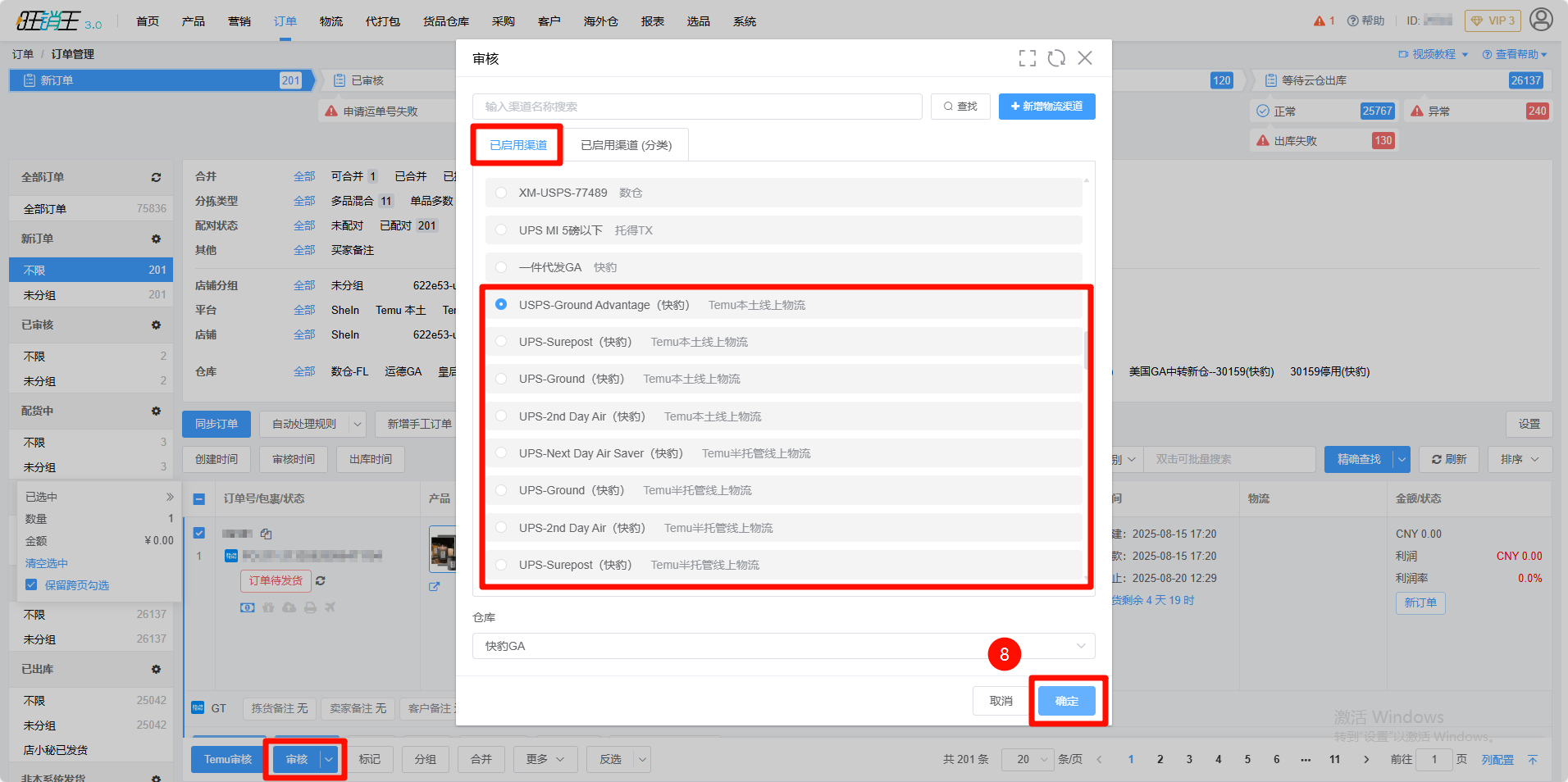Go to page 2 in pagination
Viewport: 1568px width, 782px height.
(x=1160, y=760)
